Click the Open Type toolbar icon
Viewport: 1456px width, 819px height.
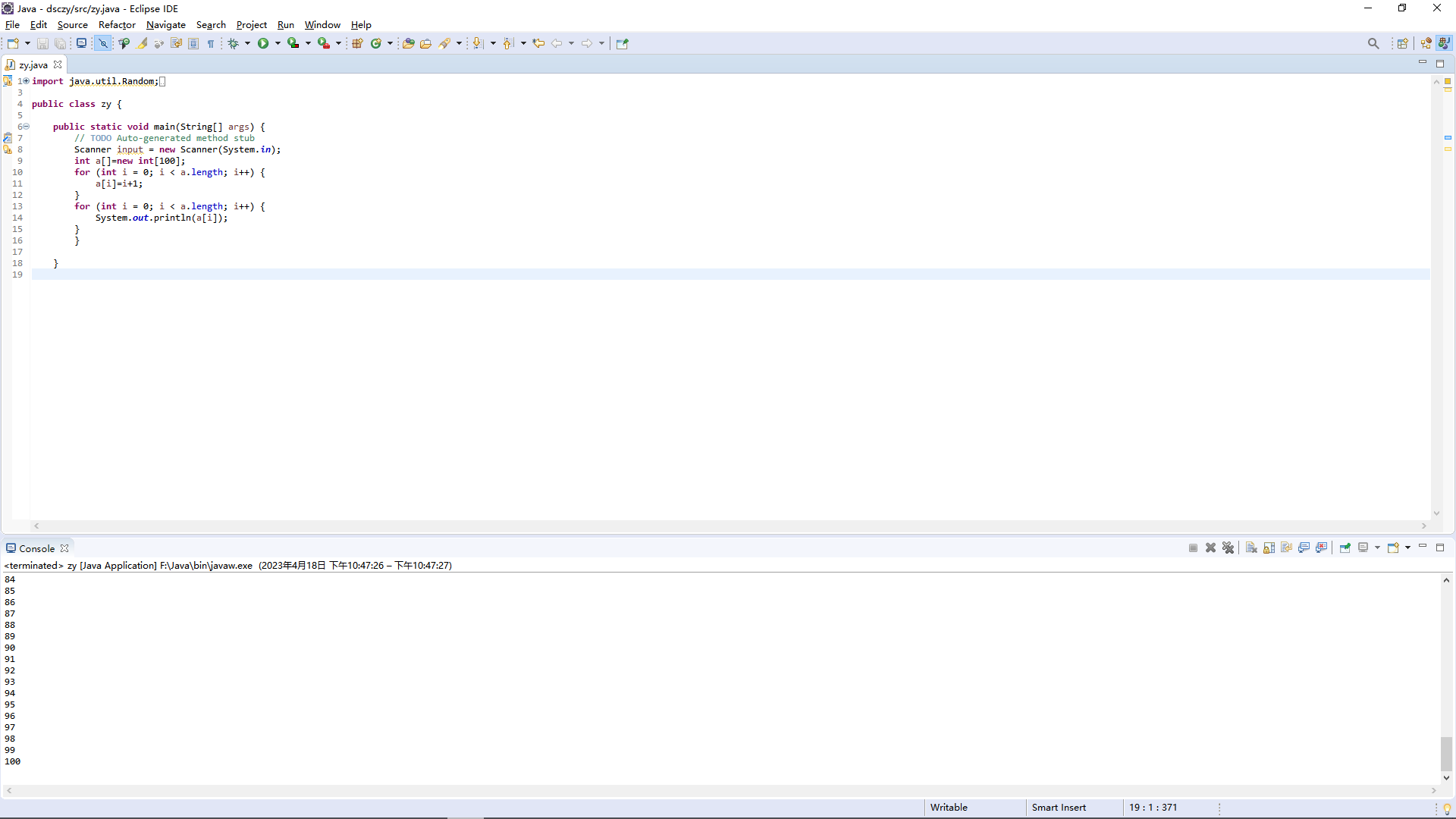(x=408, y=43)
